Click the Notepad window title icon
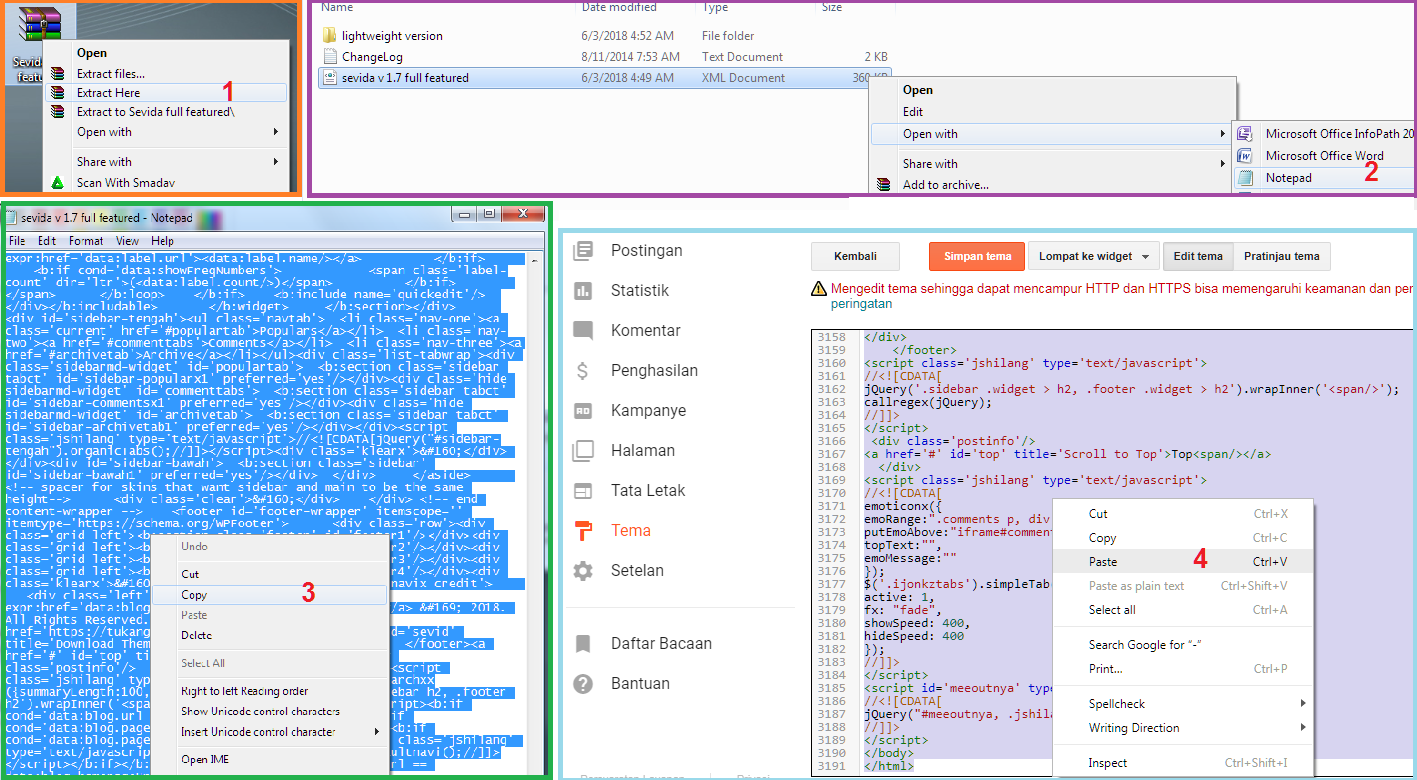The image size is (1417, 780). point(12,217)
